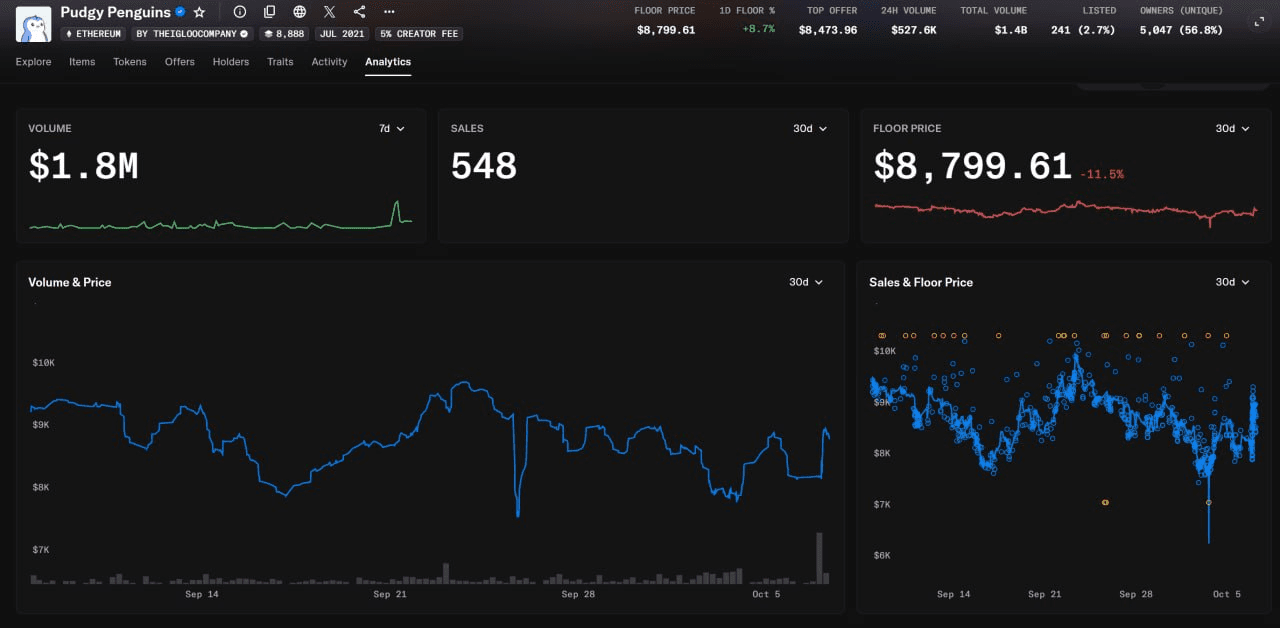Viewport: 1280px width, 628px height.
Task: Open the Sales card 30d range dropdown
Action: point(809,129)
